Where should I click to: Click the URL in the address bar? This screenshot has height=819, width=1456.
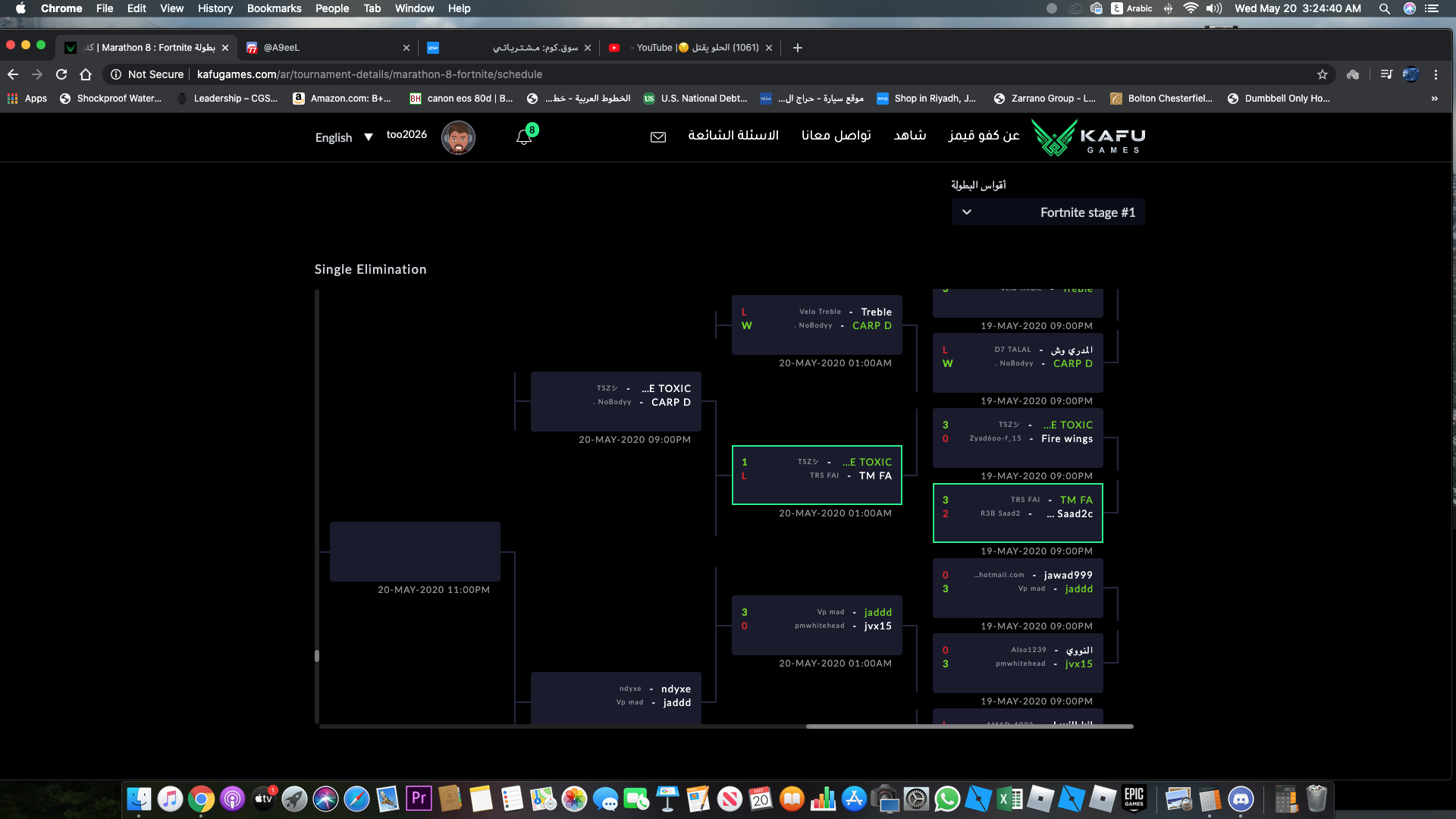pos(369,74)
